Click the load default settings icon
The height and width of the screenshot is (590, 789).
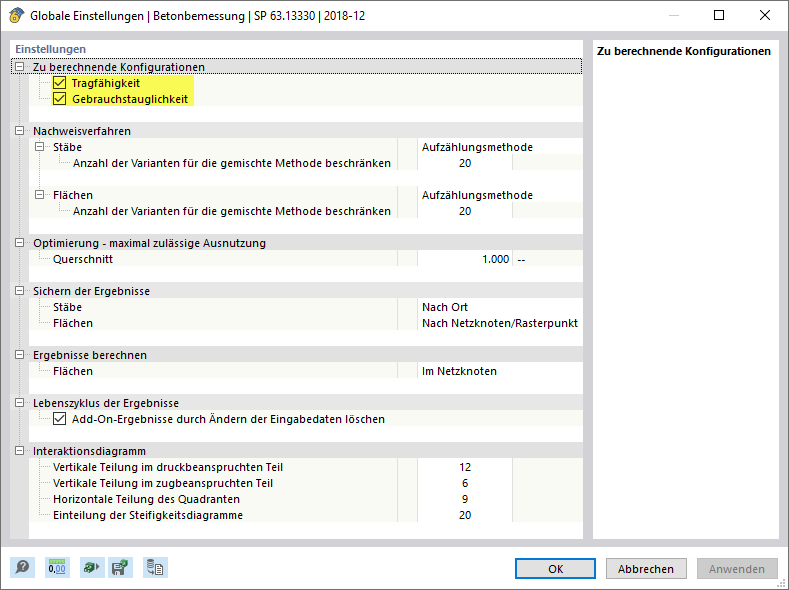92,568
